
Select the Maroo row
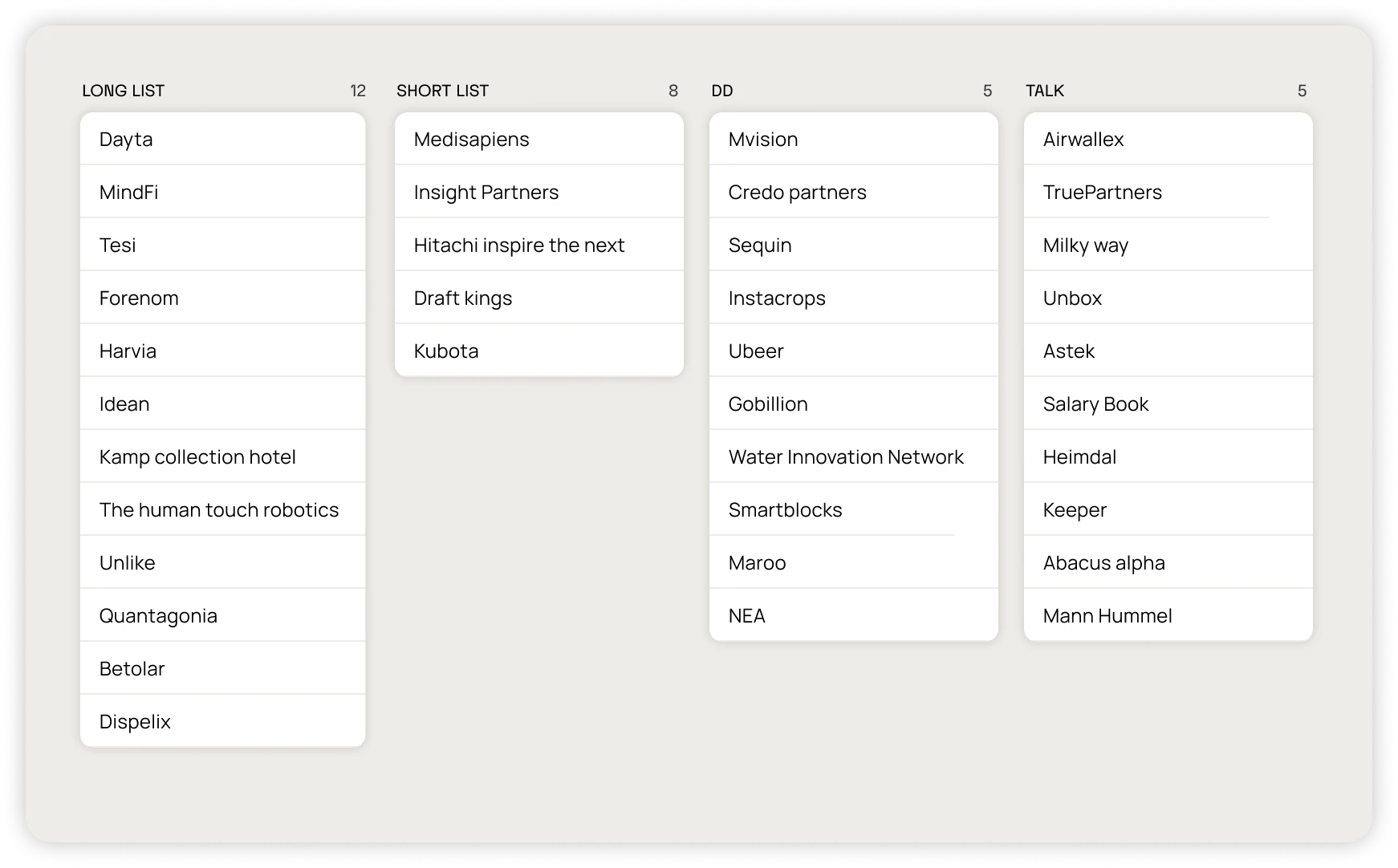[x=853, y=562]
